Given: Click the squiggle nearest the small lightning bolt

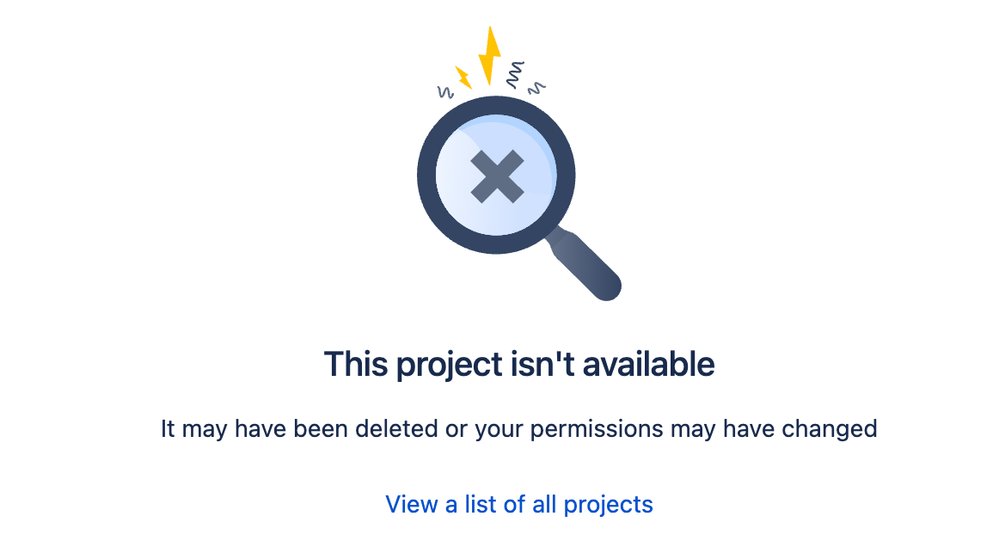Looking at the screenshot, I should (x=445, y=92).
